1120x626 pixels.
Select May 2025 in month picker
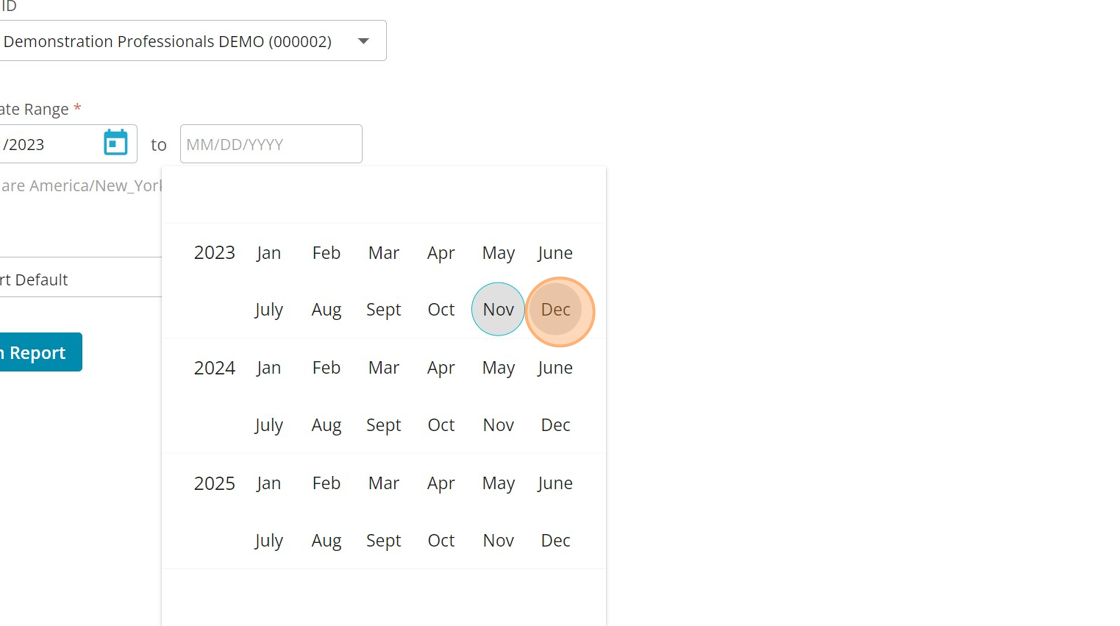(498, 483)
